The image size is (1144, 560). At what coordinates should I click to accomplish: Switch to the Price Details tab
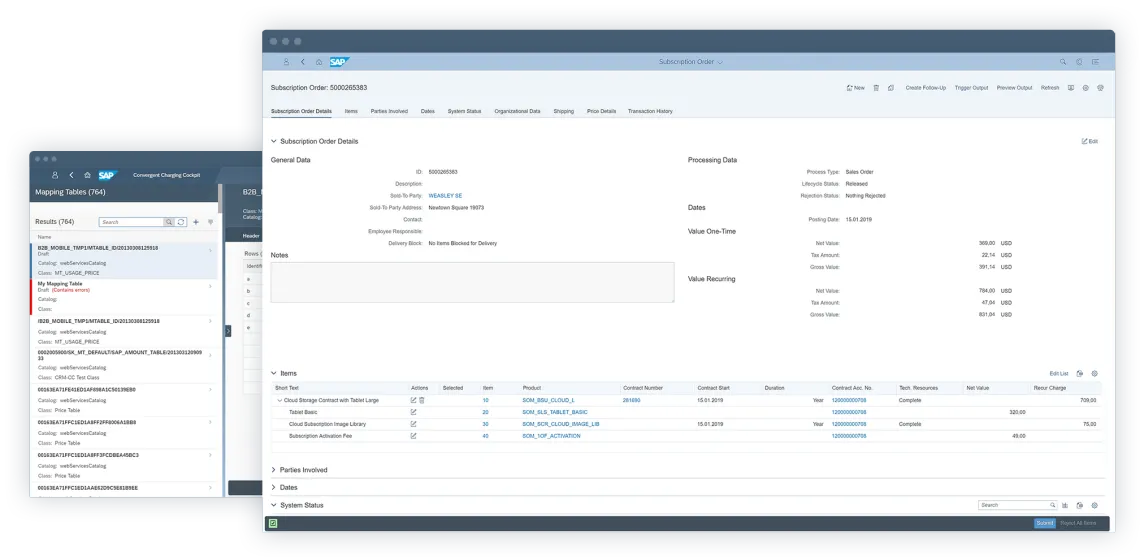point(601,111)
